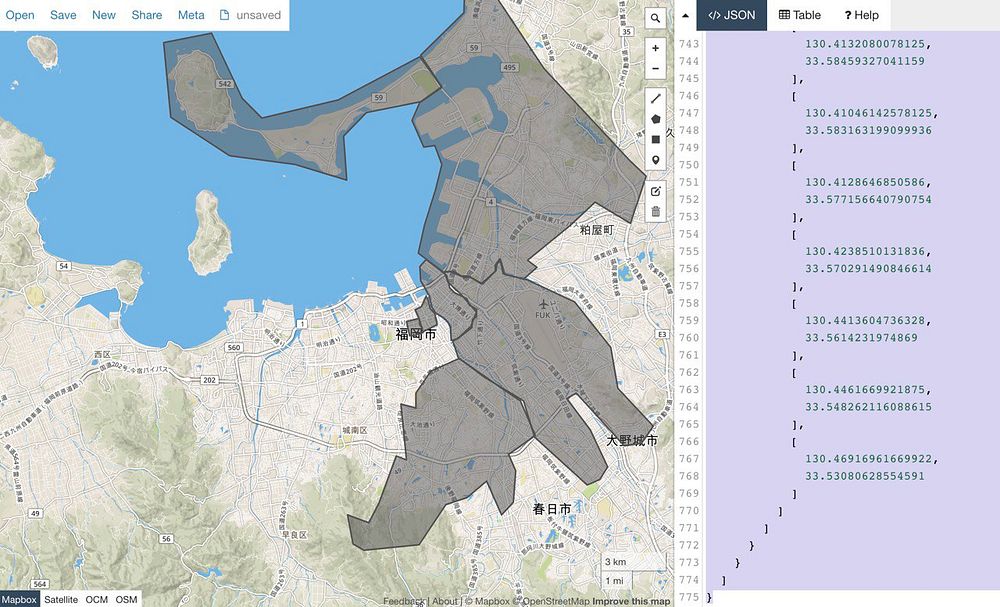
Task: Switch to the OCM base layer
Action: coord(96,599)
